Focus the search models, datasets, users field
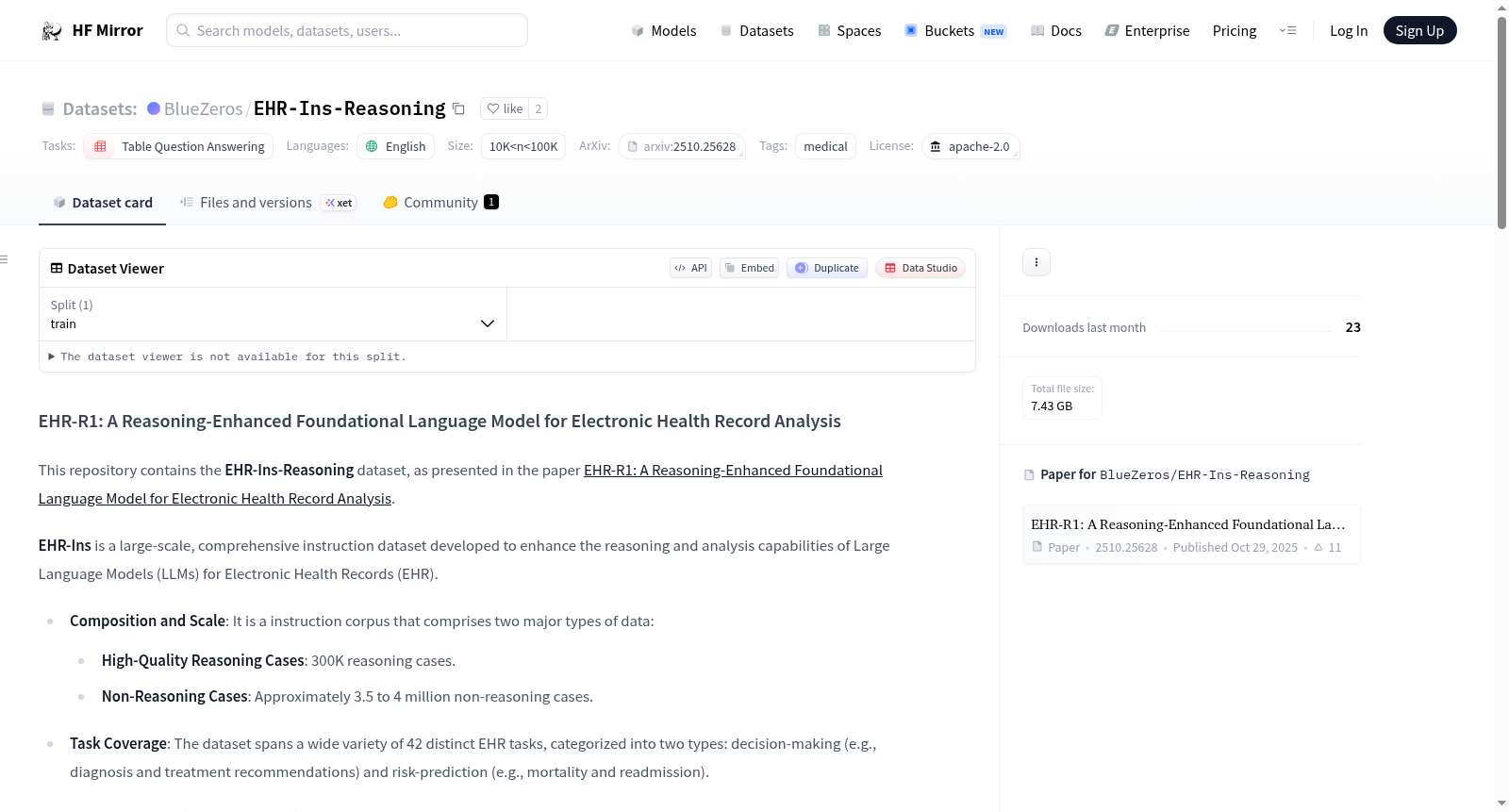Viewport: 1509px width, 812px height. pos(347,30)
